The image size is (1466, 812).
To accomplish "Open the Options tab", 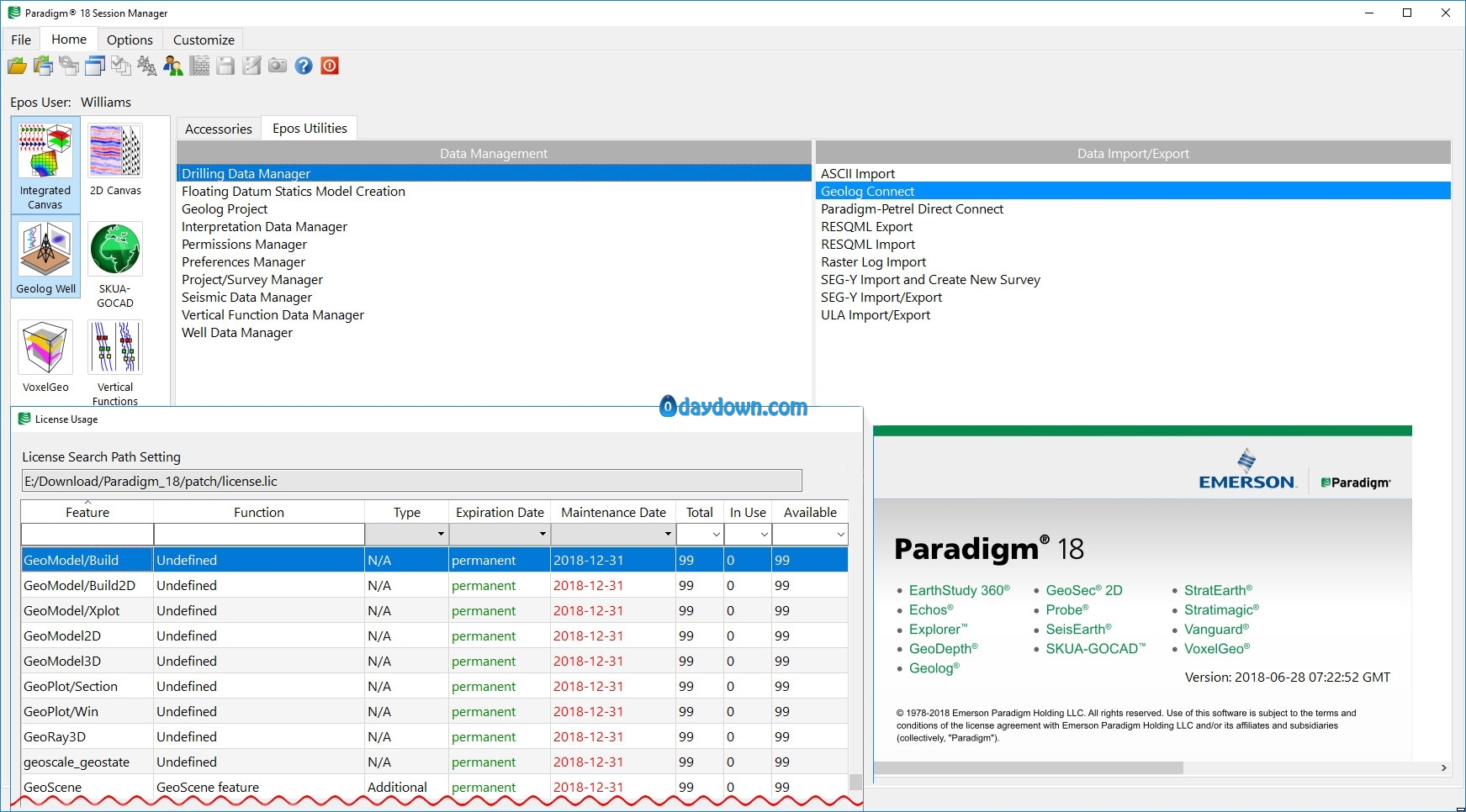I will (130, 40).
